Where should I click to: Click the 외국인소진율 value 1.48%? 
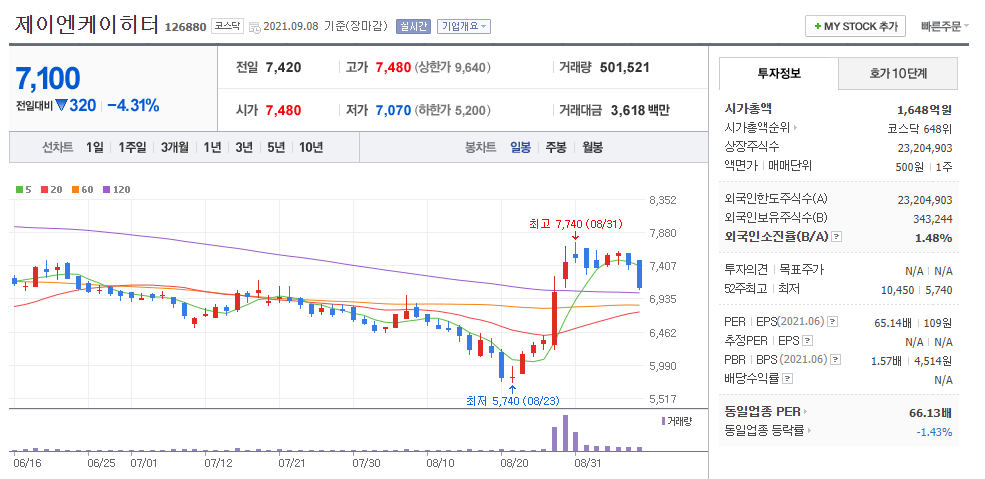[935, 238]
